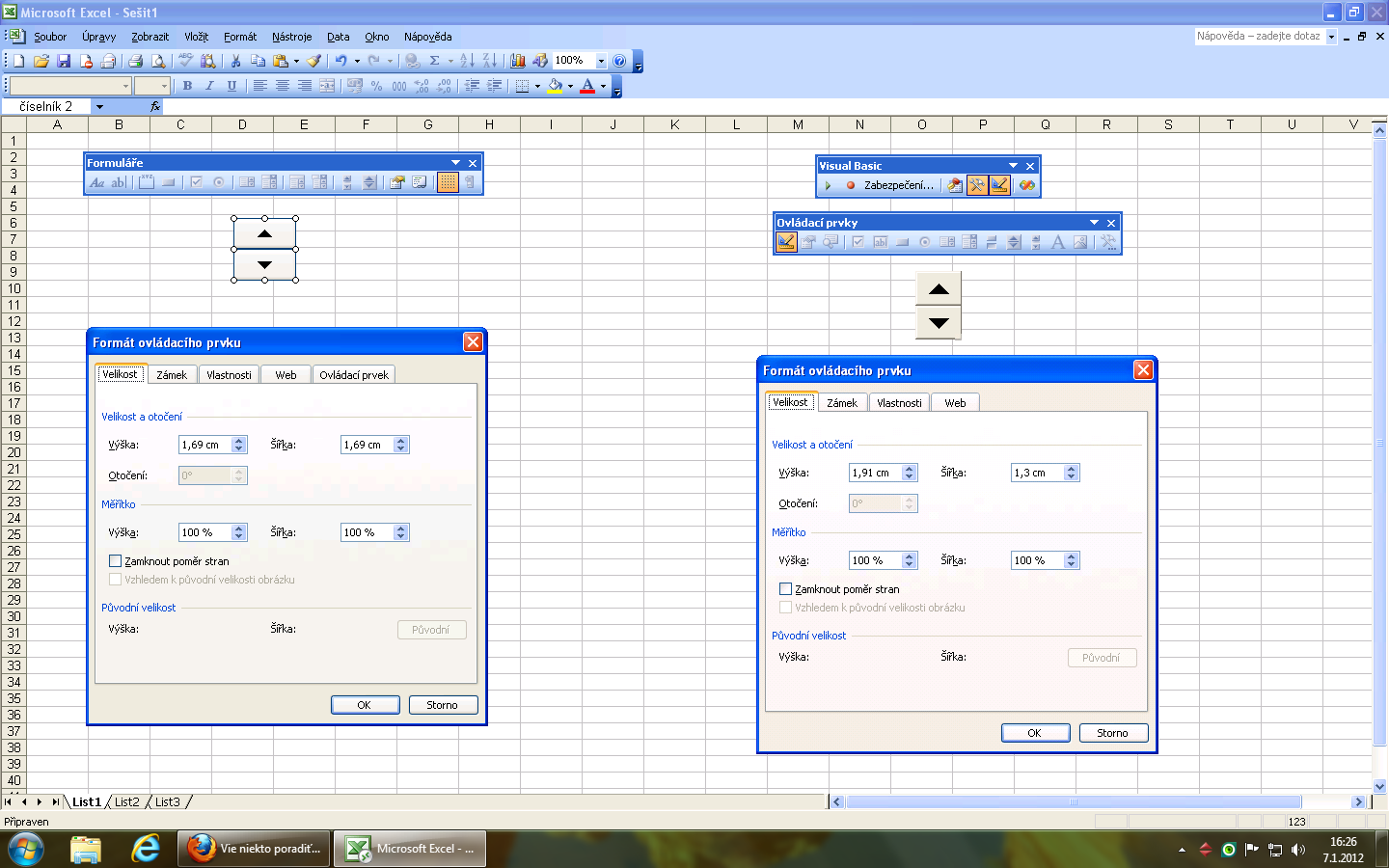Check 'Zamknout poměr stran' in left dialog
The width and height of the screenshot is (1389, 868).
point(116,560)
